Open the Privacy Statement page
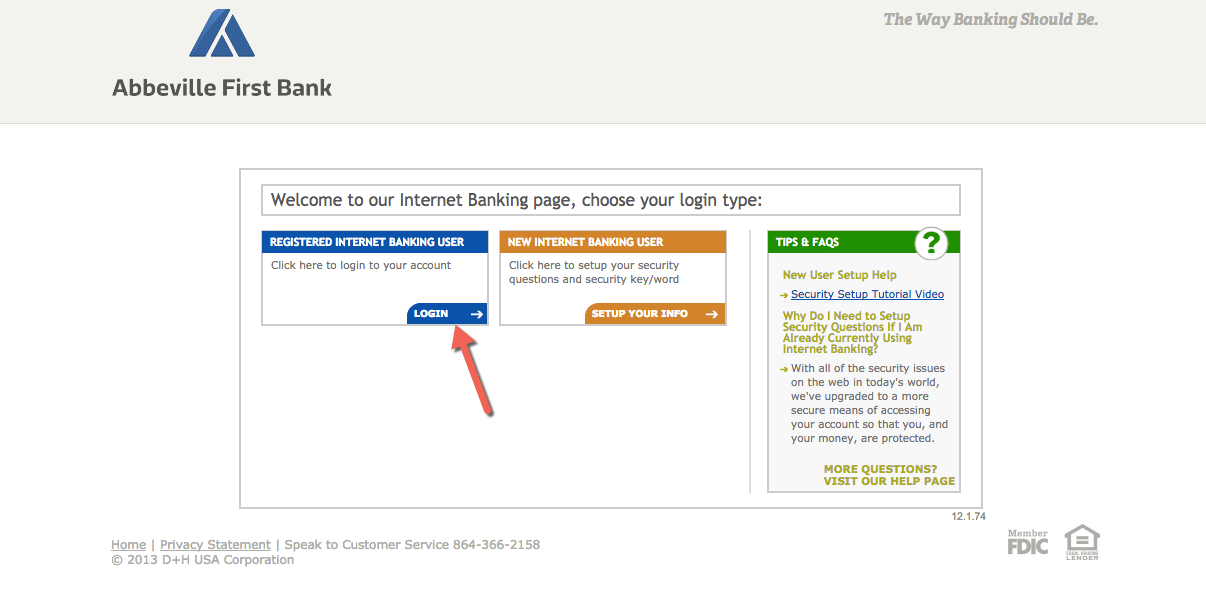Image resolution: width=1206 pixels, height=606 pixels. [x=215, y=544]
